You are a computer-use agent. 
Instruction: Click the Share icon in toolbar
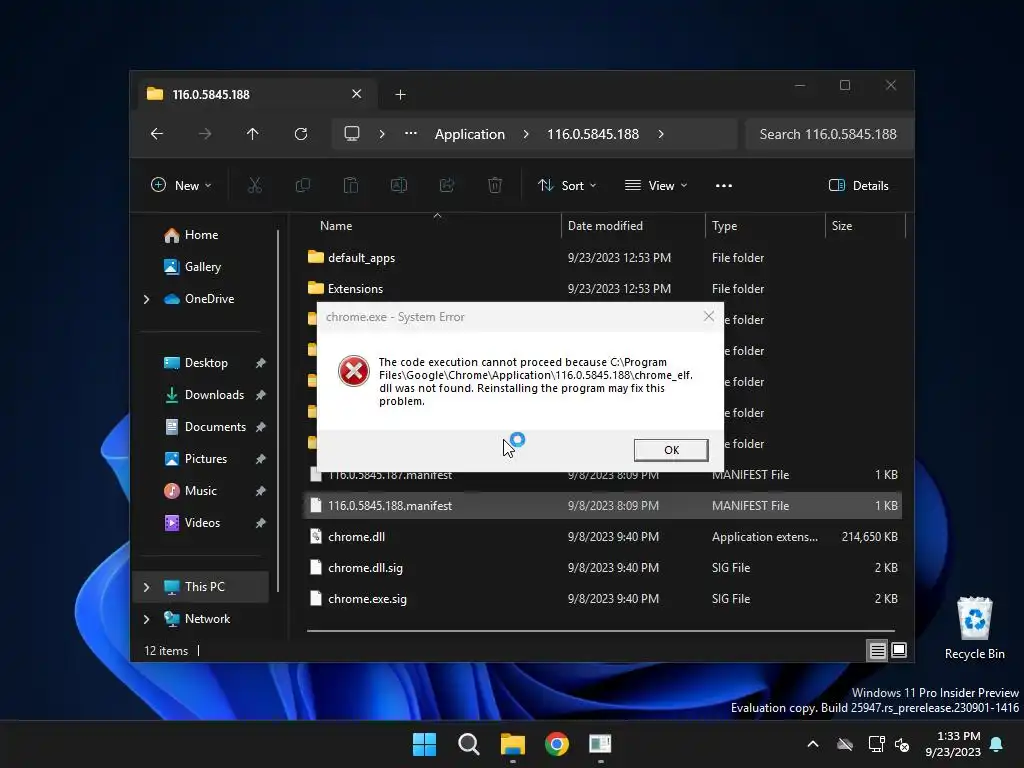(447, 185)
